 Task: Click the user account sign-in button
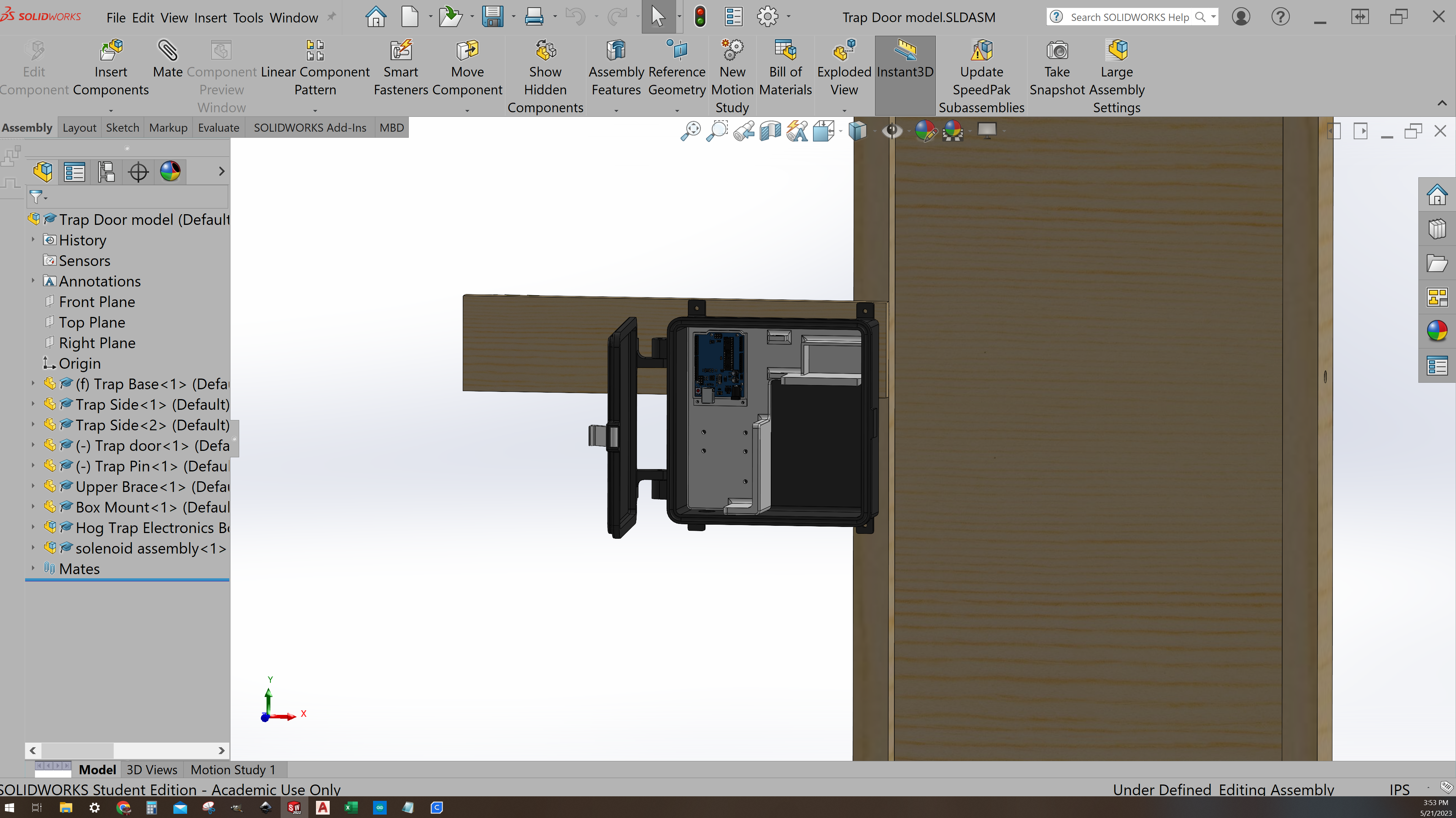(x=1241, y=16)
